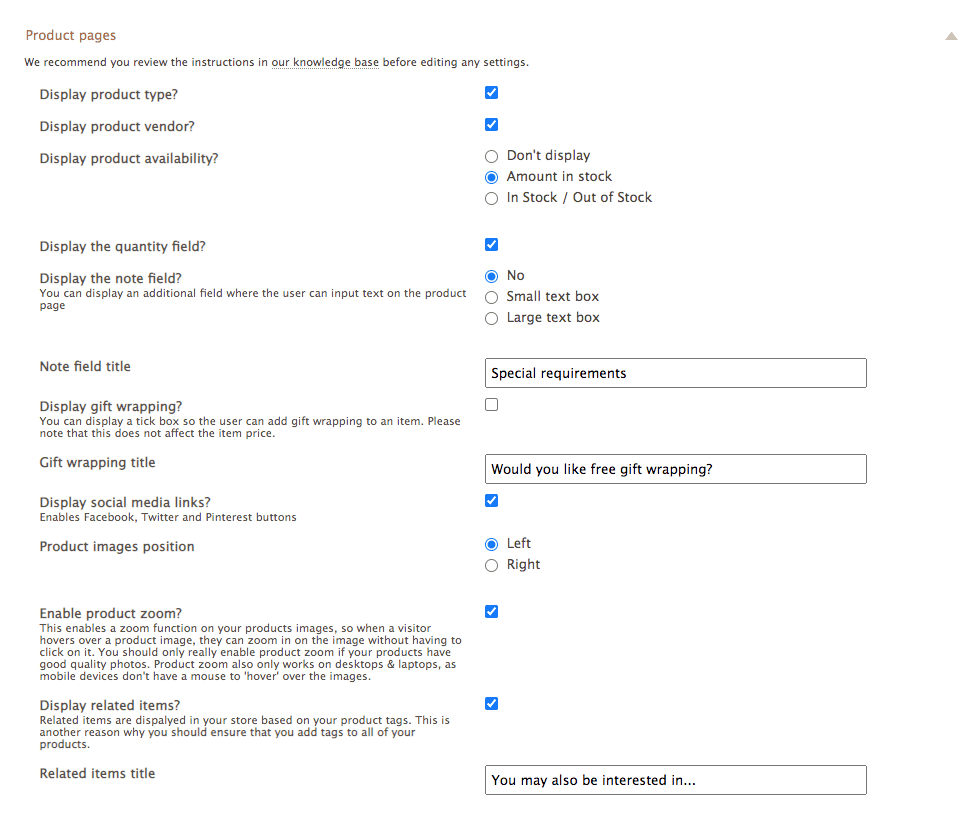Image resolution: width=979 pixels, height=834 pixels.
Task: Open the knowledge base link
Action: point(325,62)
